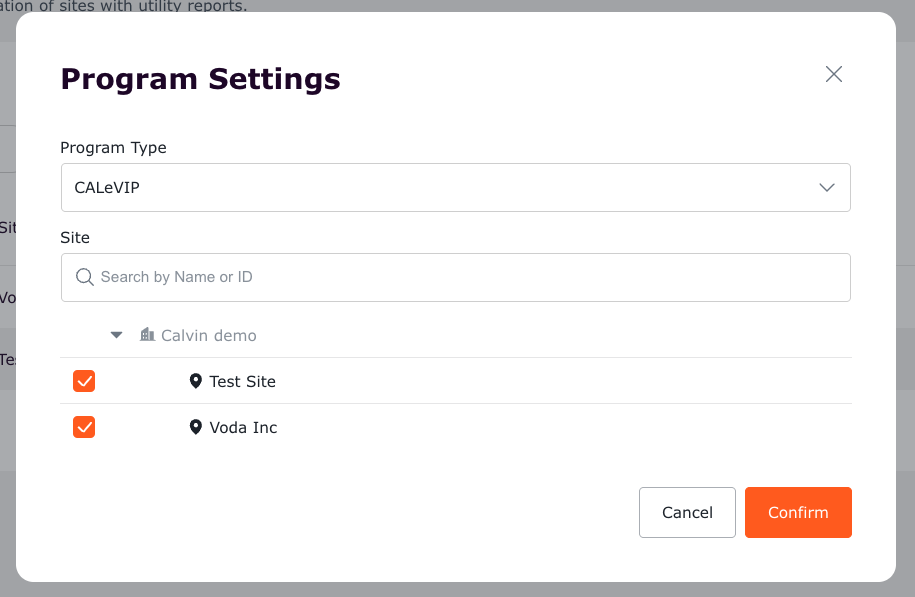This screenshot has height=597, width=915.
Task: Click the Calvin demo group label
Action: [x=210, y=335]
